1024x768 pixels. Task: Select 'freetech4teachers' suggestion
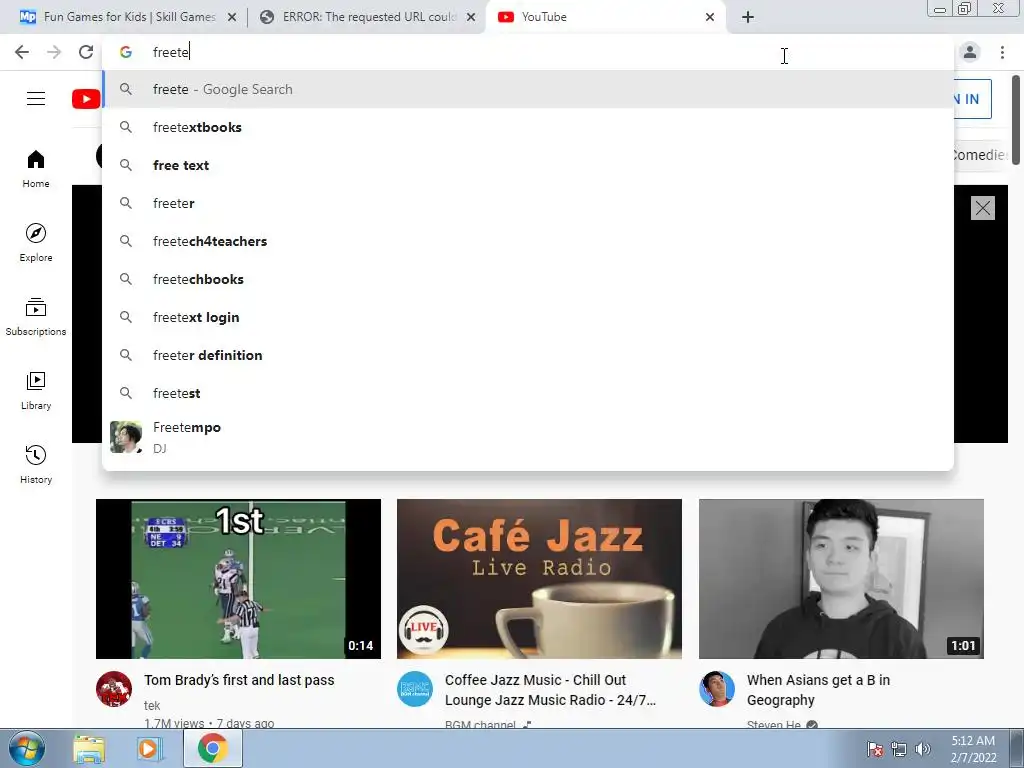coord(528,241)
